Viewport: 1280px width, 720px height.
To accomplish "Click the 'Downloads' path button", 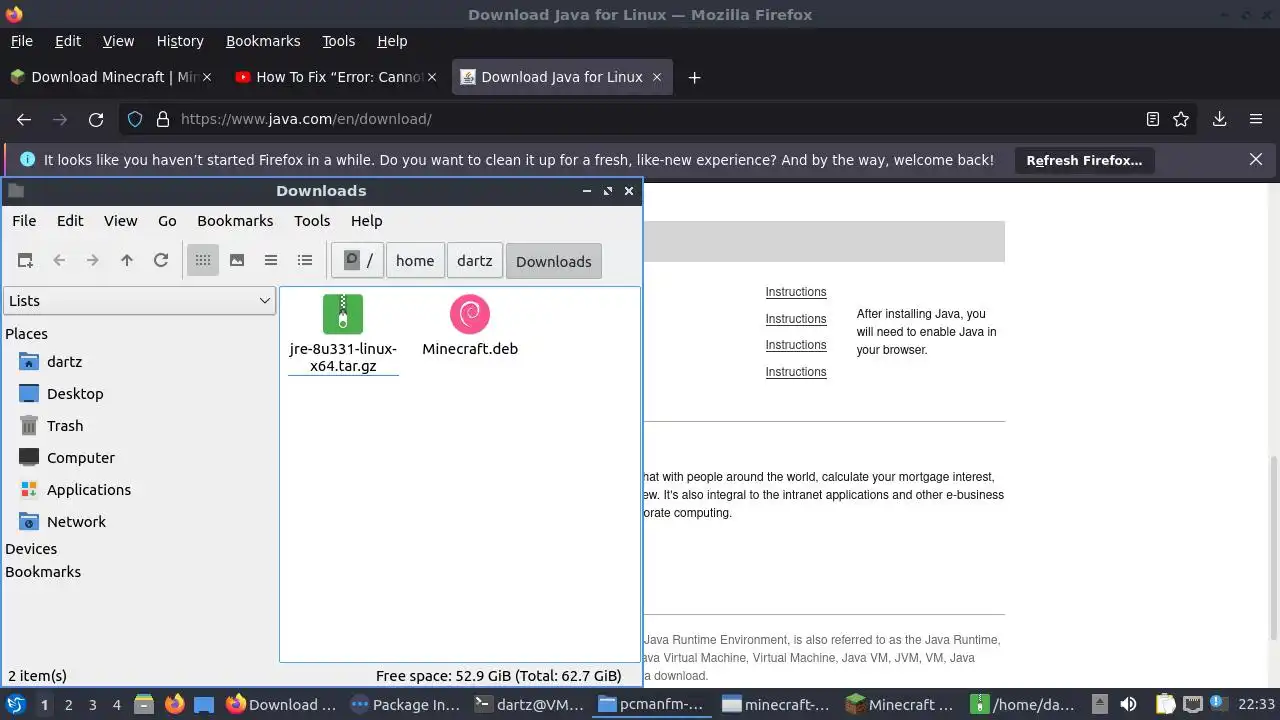I will click(554, 261).
